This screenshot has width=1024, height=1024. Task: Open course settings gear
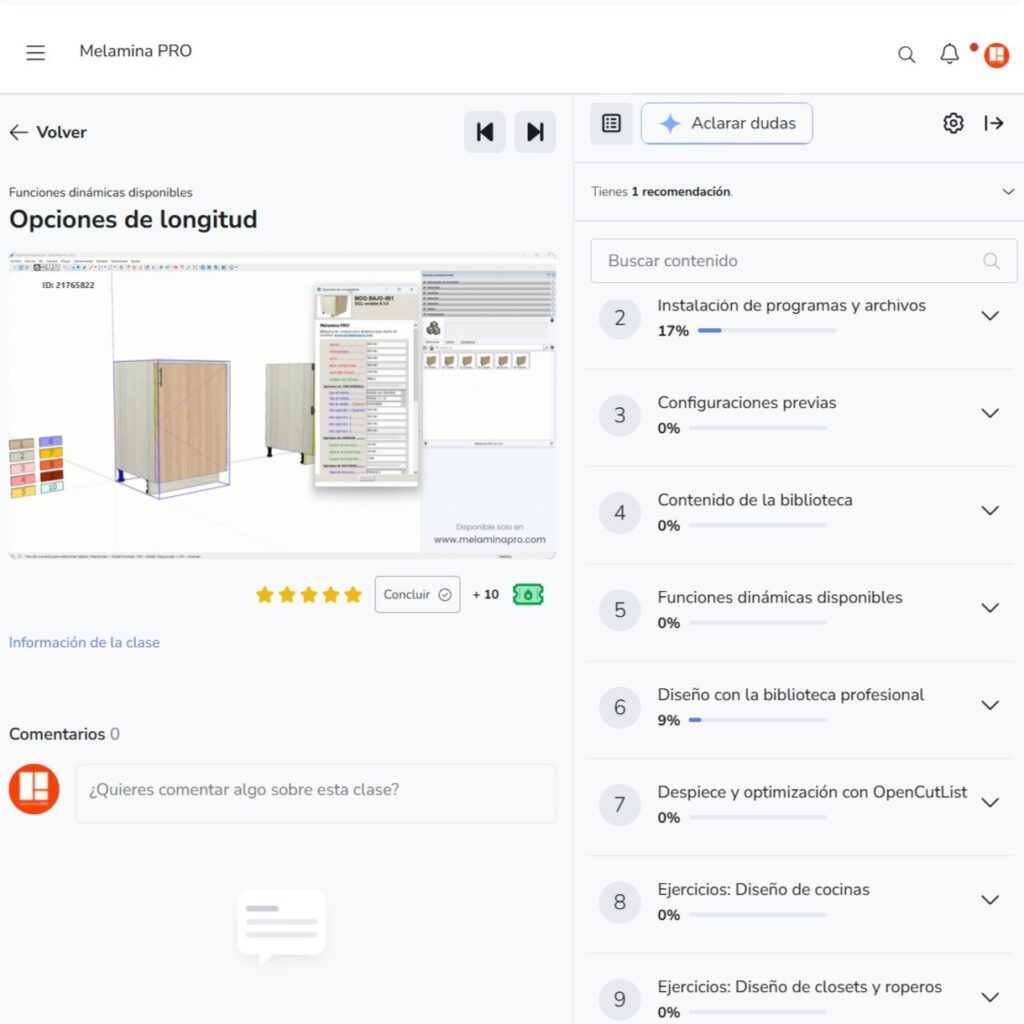953,123
